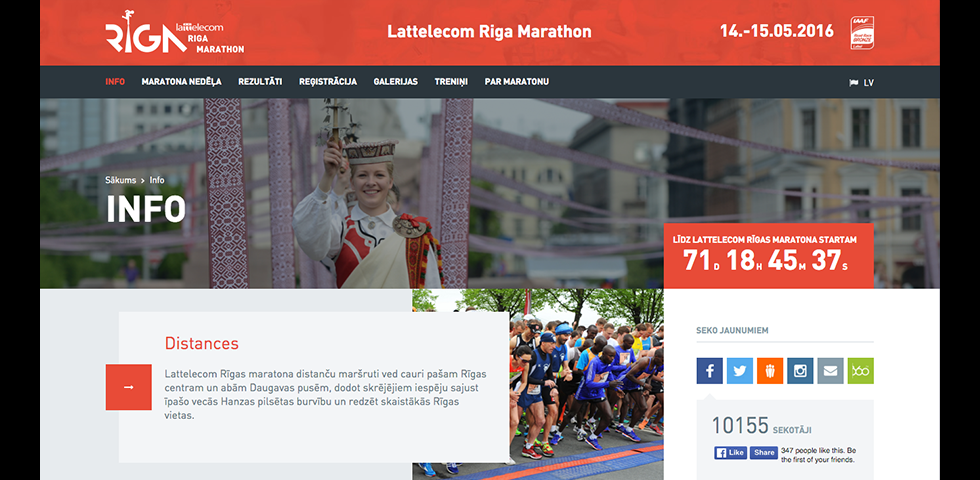Open the LV language selector

coord(862,82)
